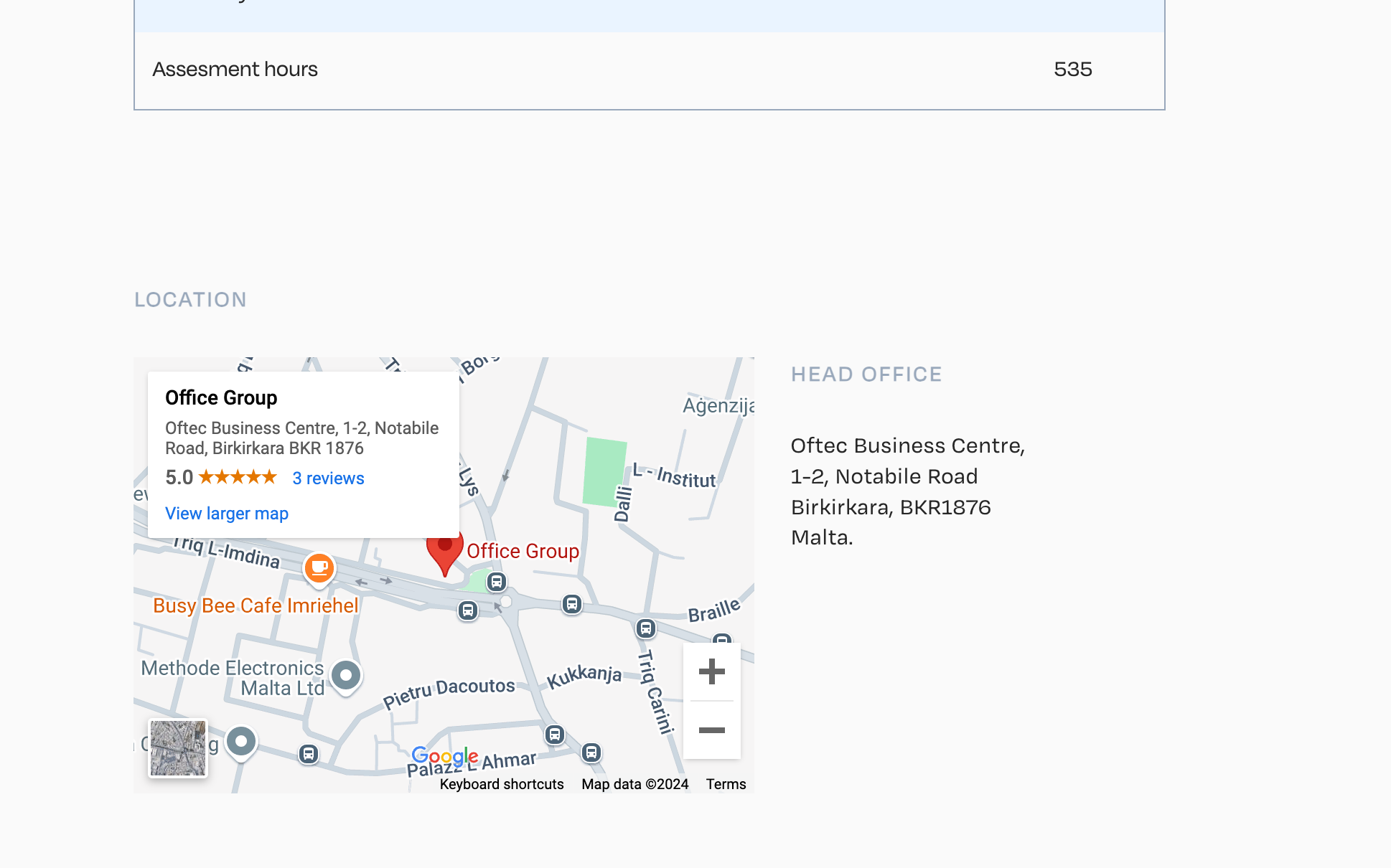This screenshot has width=1391, height=868.
Task: Click the red Office Group map label
Action: click(x=523, y=551)
